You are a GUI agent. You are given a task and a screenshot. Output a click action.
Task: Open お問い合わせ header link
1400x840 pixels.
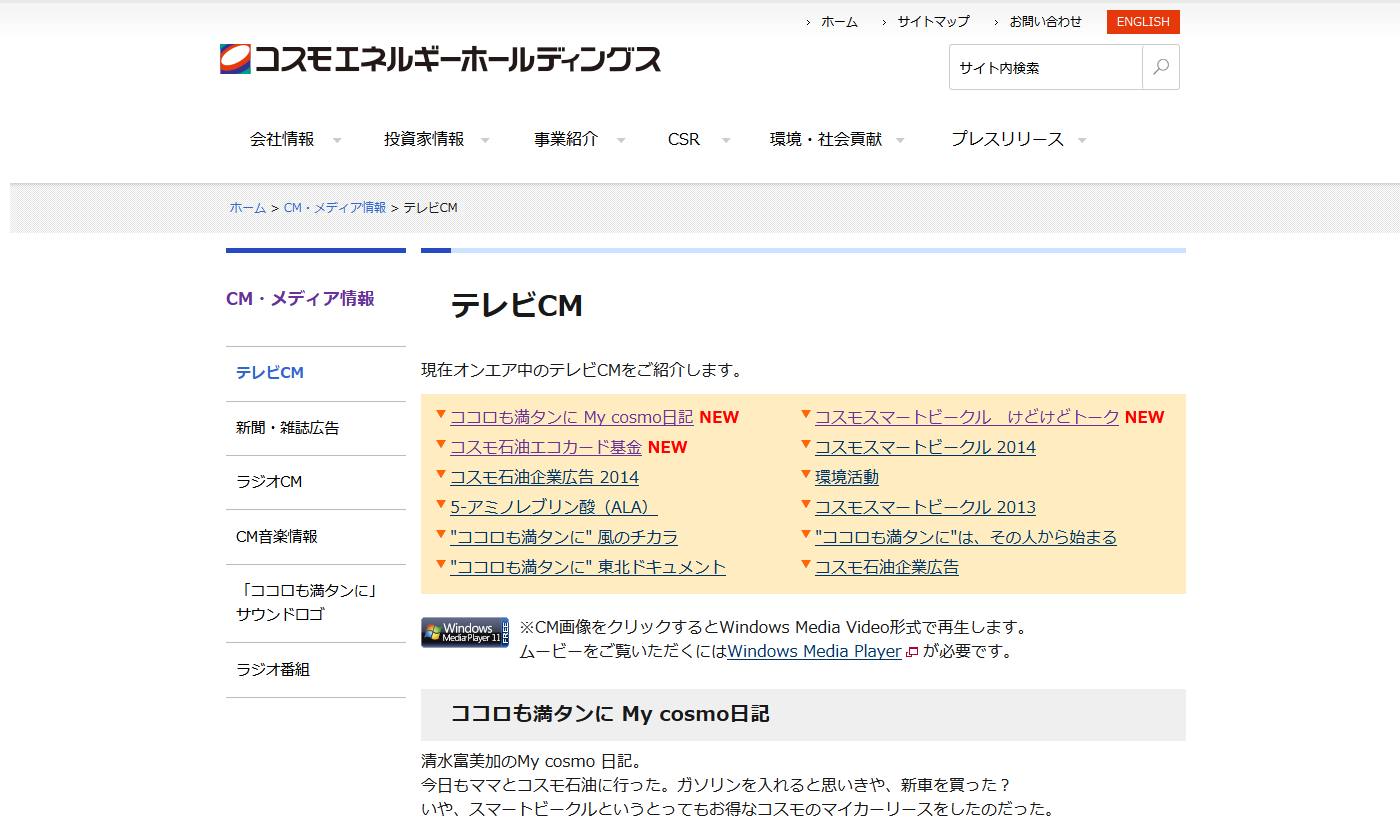[1045, 22]
